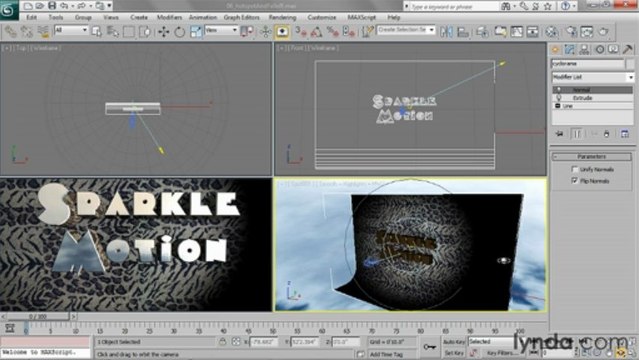
Task: Click the Select and Scale tool
Action: point(196,31)
